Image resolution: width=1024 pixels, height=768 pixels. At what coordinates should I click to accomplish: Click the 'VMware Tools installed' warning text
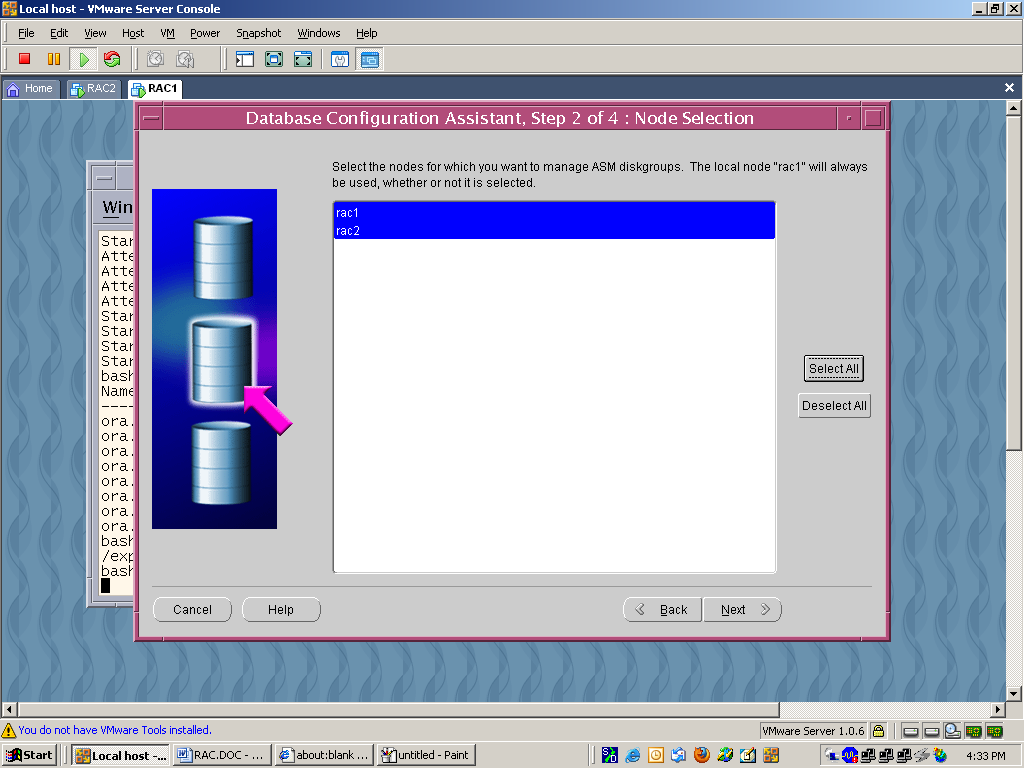tap(115, 730)
